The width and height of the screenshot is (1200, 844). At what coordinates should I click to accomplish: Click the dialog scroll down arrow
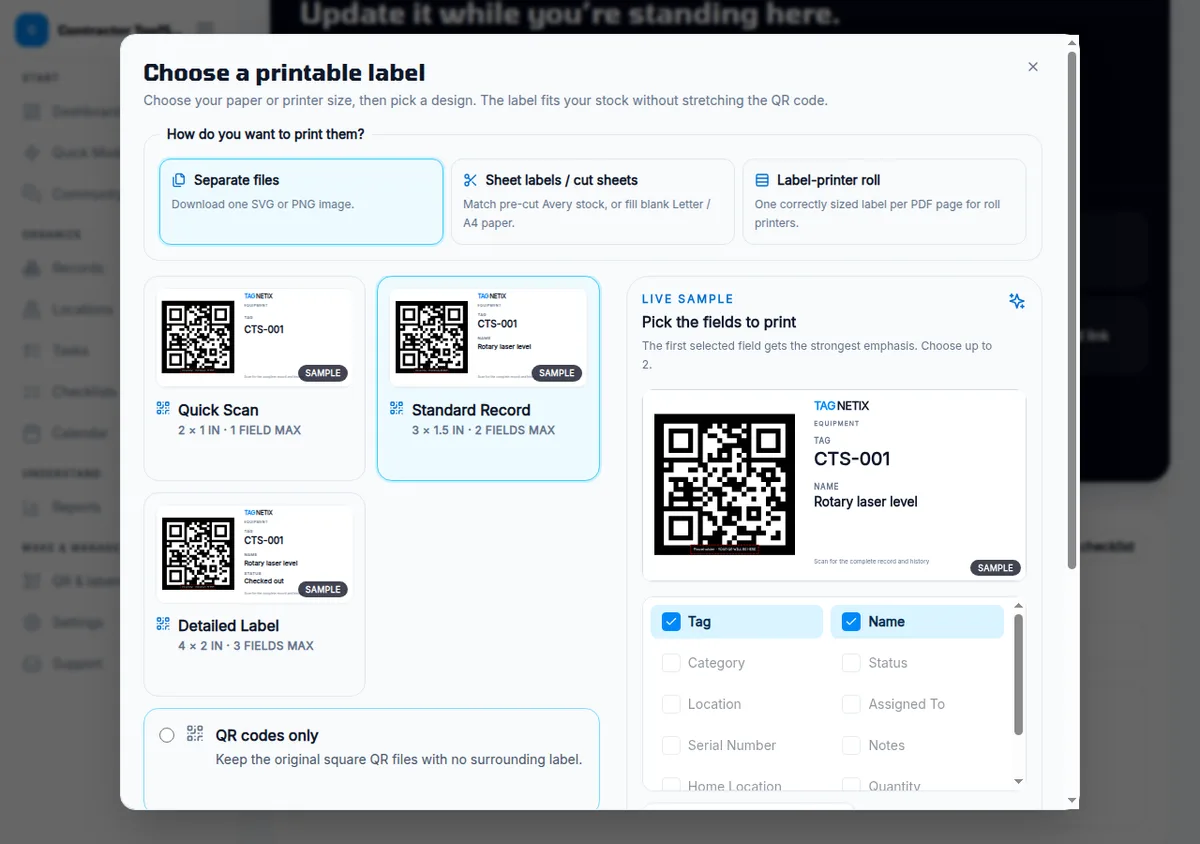tap(1072, 801)
